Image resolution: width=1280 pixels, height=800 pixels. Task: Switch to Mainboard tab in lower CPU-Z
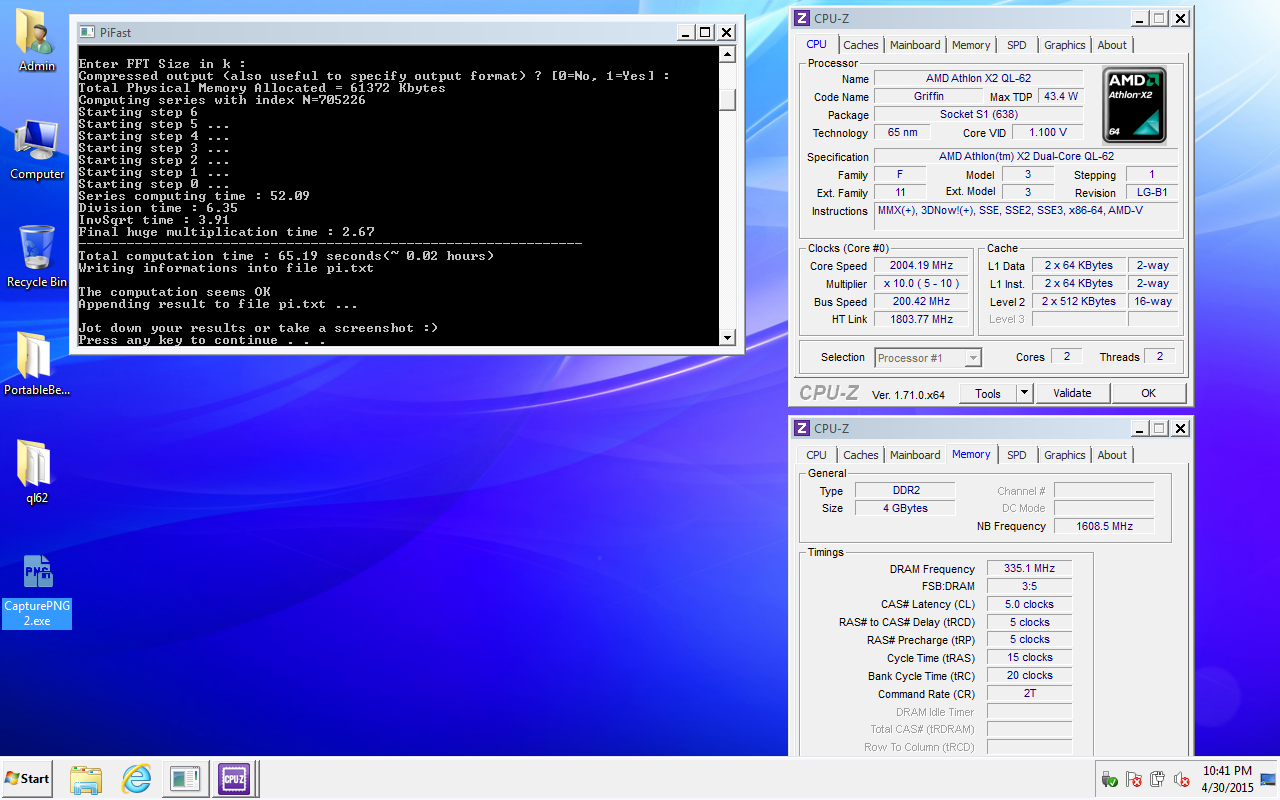pyautogui.click(x=915, y=455)
